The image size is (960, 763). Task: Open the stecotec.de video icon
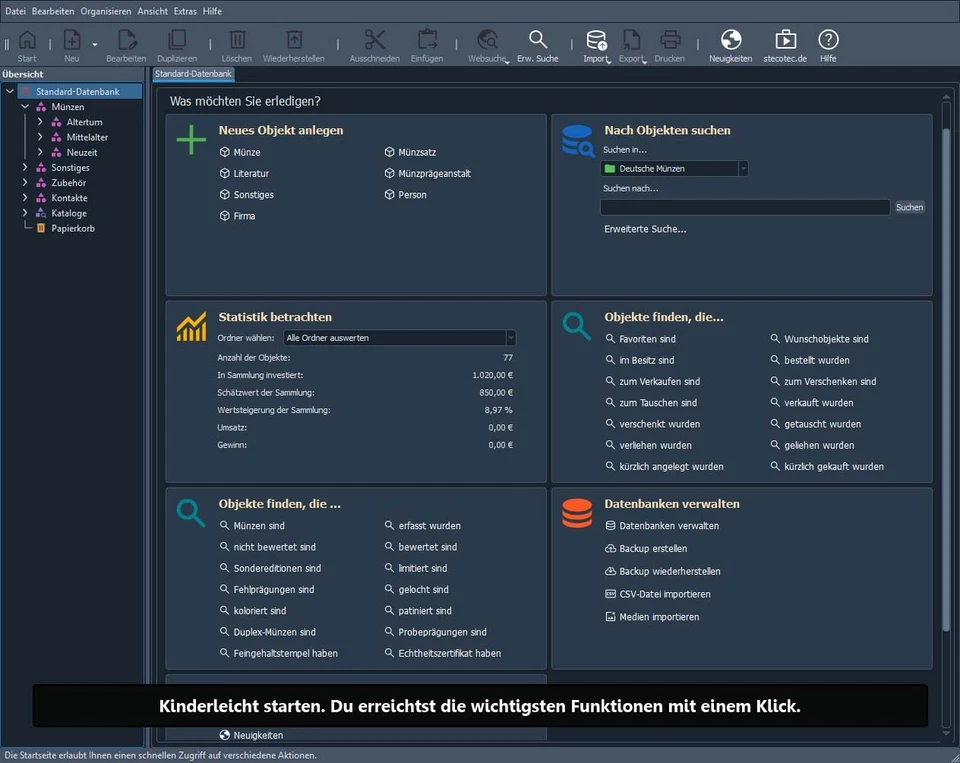point(786,41)
